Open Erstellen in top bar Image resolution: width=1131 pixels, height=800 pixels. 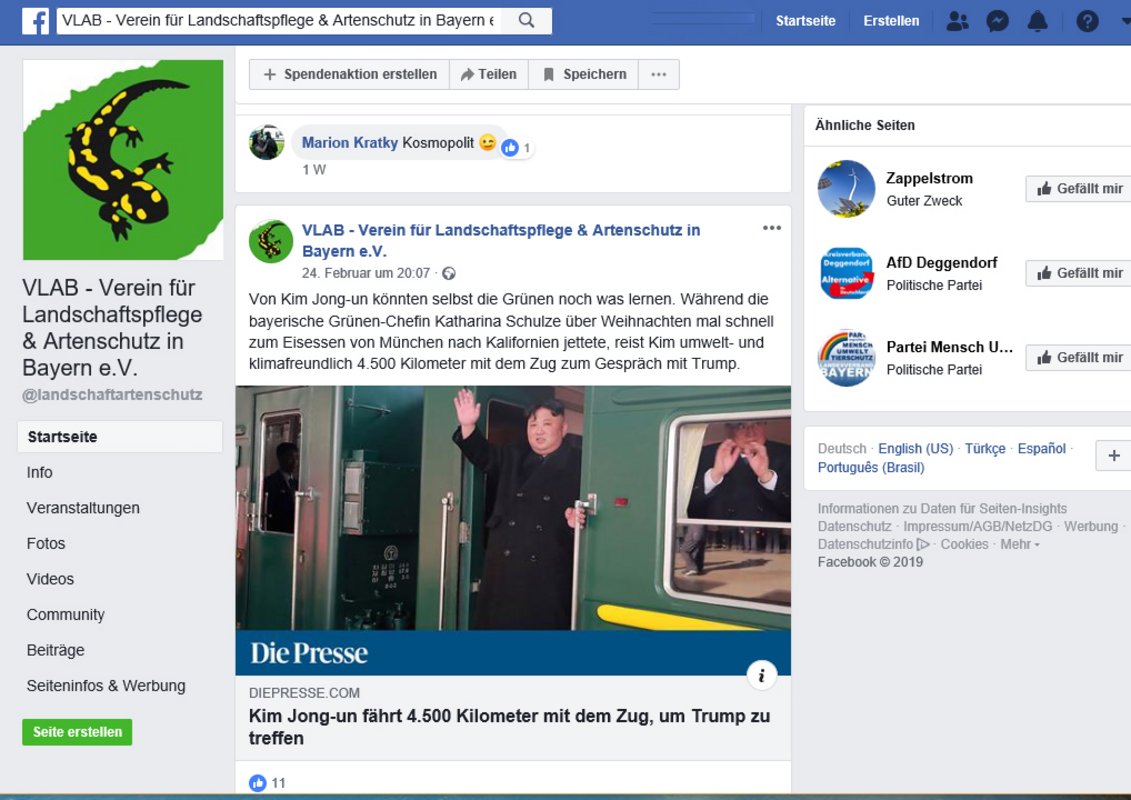pyautogui.click(x=891, y=21)
